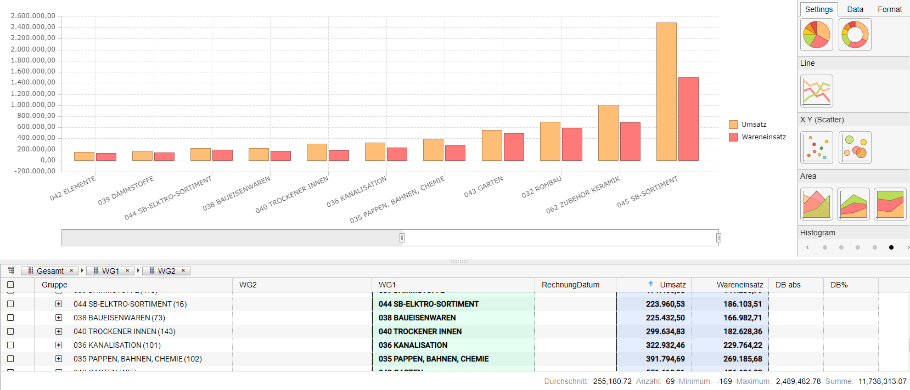This screenshot has height=390, width=910.
Task: Check the 040 TROCKENER INNEN row checkbox
Action: (x=10, y=331)
